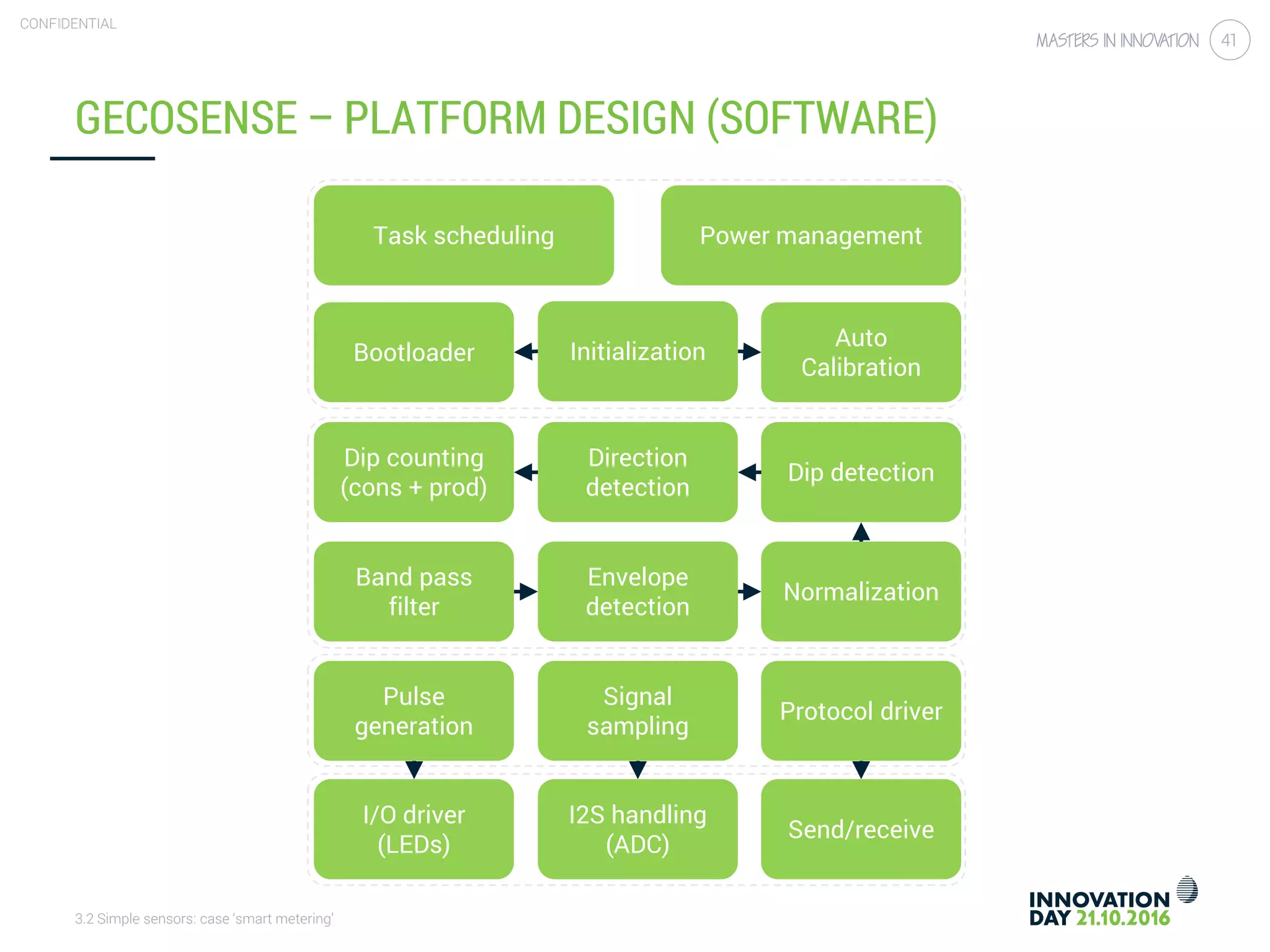Image resolution: width=1270 pixels, height=952 pixels.
Task: Click the slide number 41 circle
Action: (1229, 40)
